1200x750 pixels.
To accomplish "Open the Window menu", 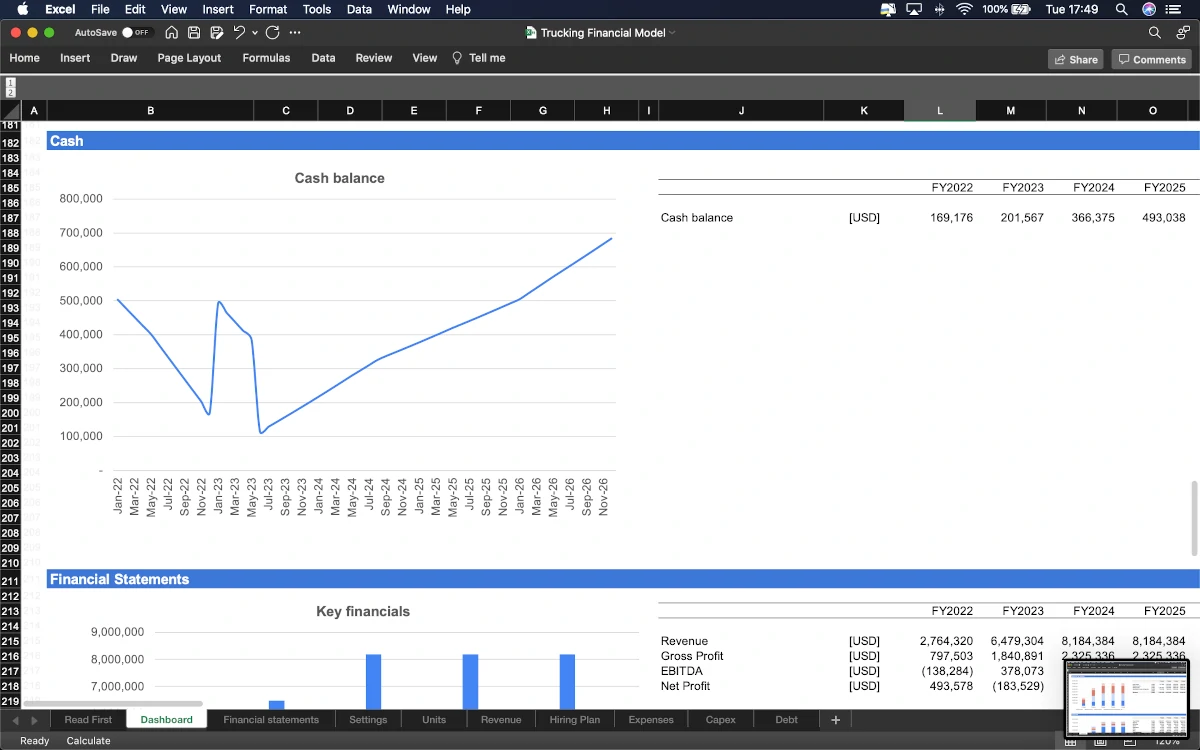I will [x=409, y=9].
